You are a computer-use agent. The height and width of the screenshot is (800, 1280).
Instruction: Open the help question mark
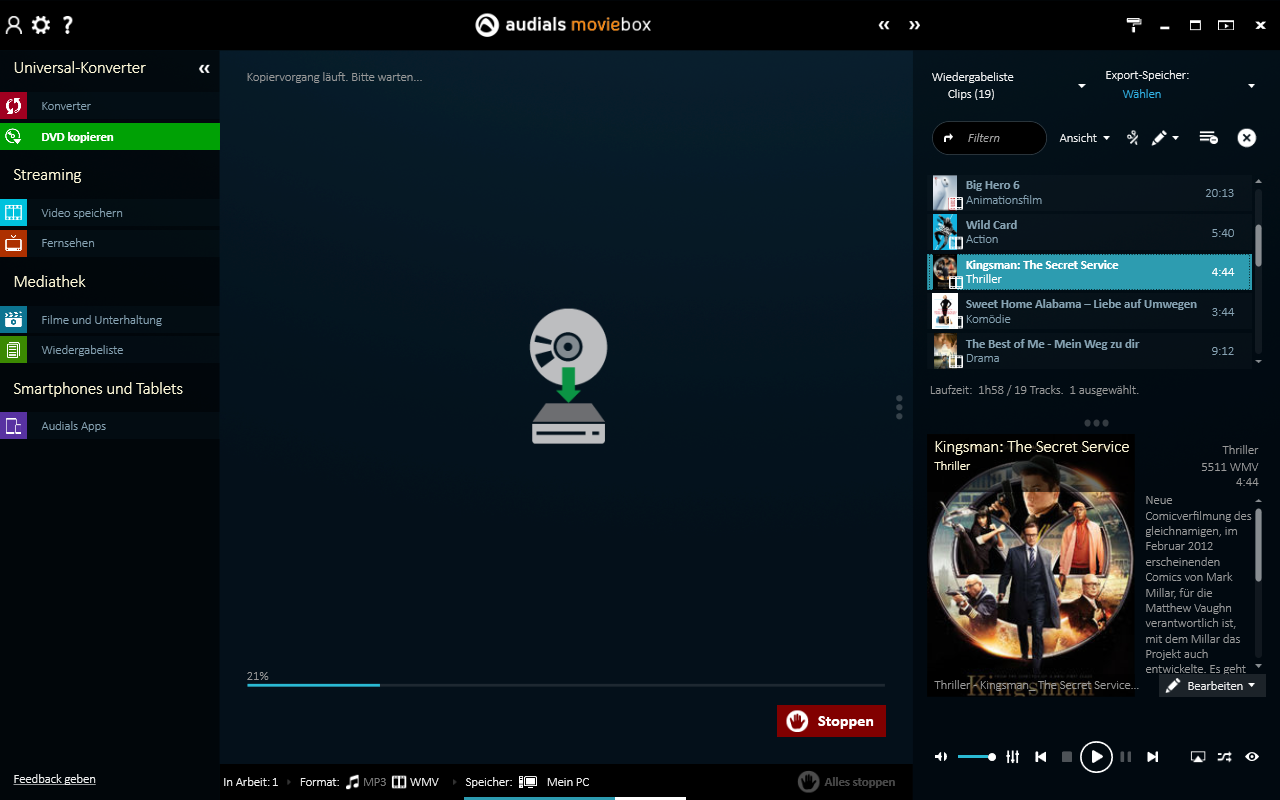(67, 25)
